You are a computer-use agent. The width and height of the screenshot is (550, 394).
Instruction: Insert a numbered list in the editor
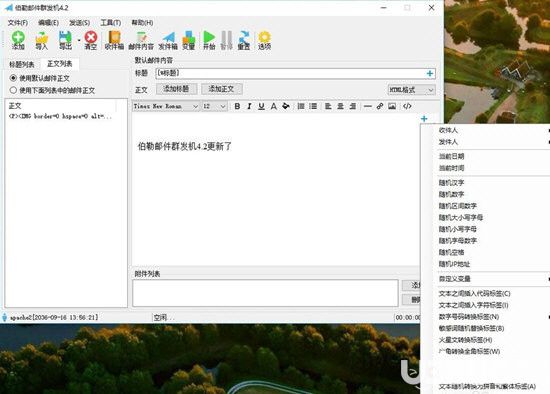(301, 106)
